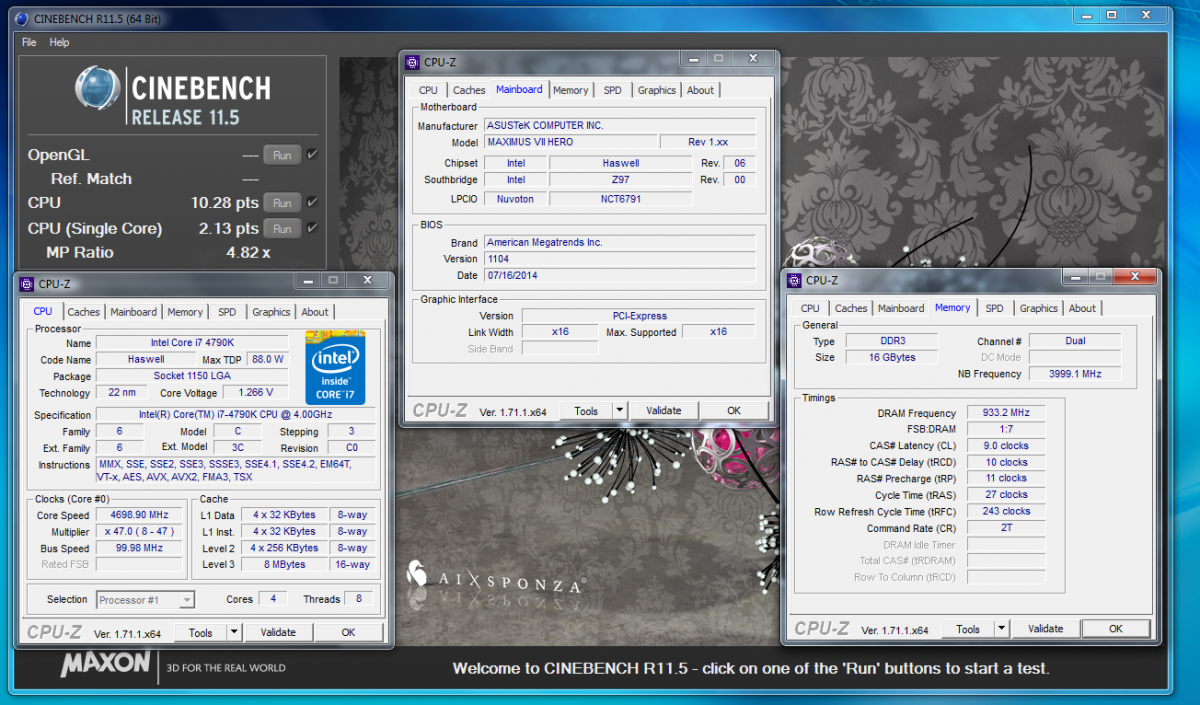
Task: Click Tools button in the Memory window
Action: (968, 629)
